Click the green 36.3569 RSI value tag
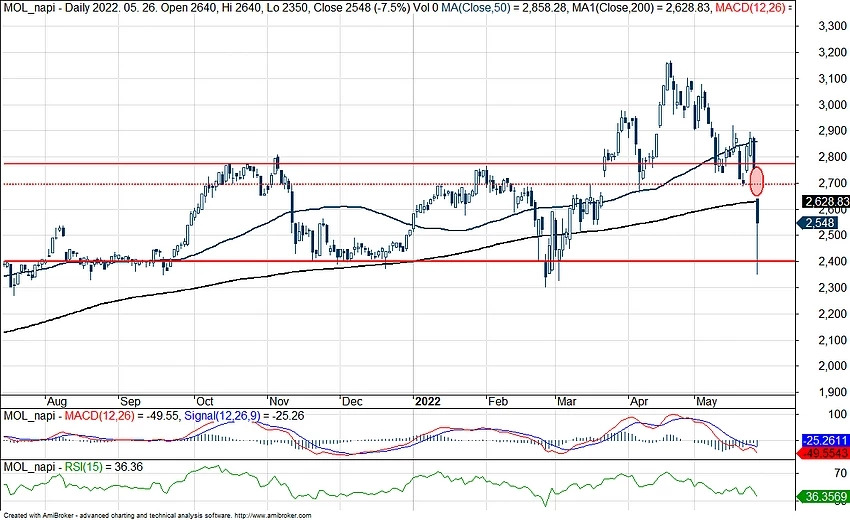 [x=823, y=496]
